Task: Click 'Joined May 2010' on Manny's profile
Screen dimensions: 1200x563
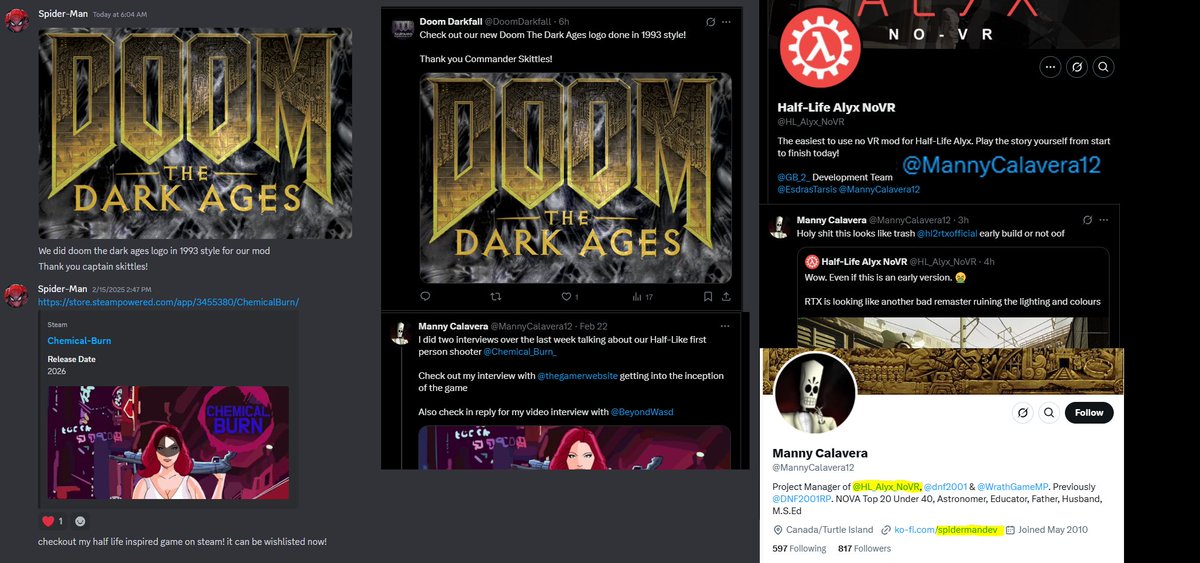Action: (x=1053, y=529)
